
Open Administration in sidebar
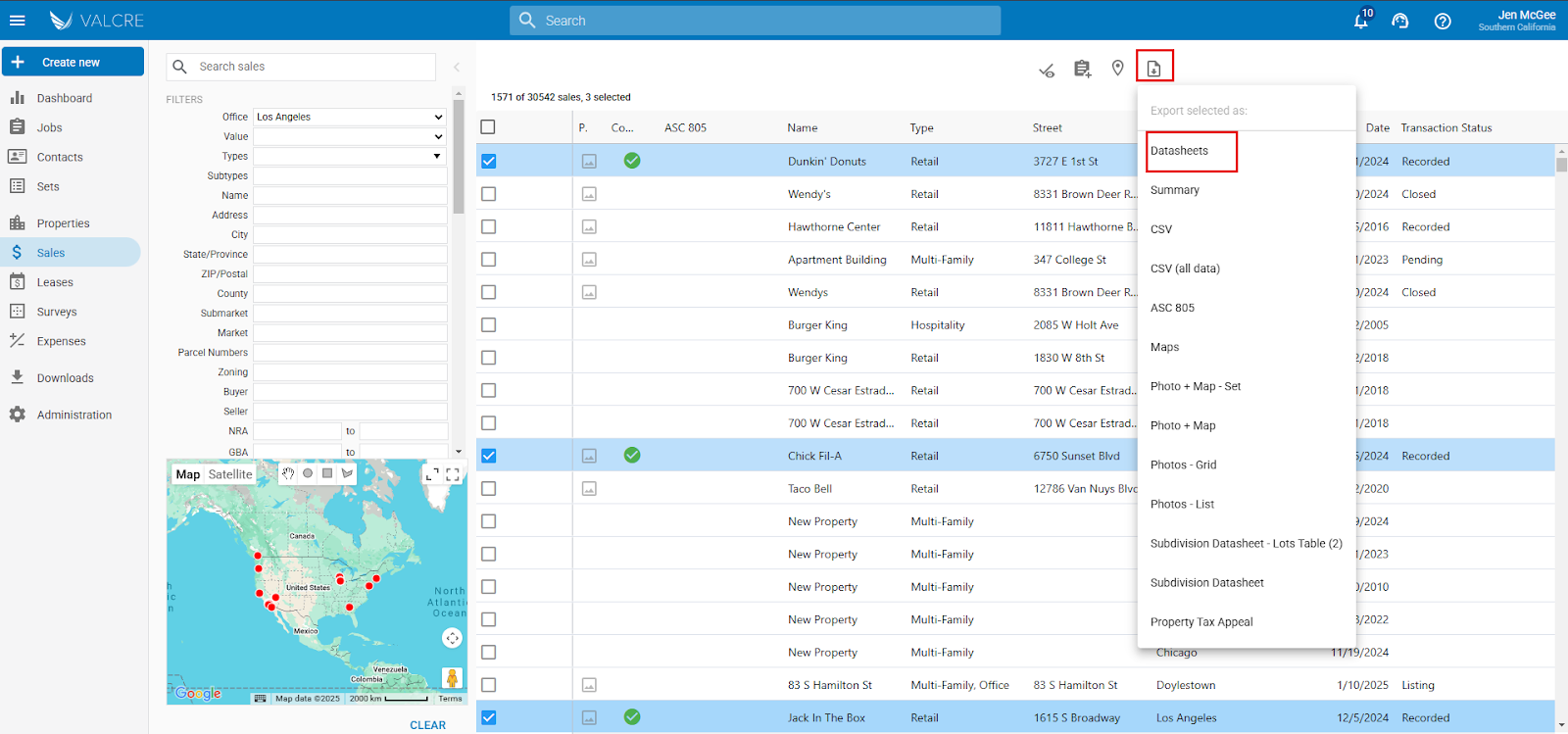coord(73,415)
